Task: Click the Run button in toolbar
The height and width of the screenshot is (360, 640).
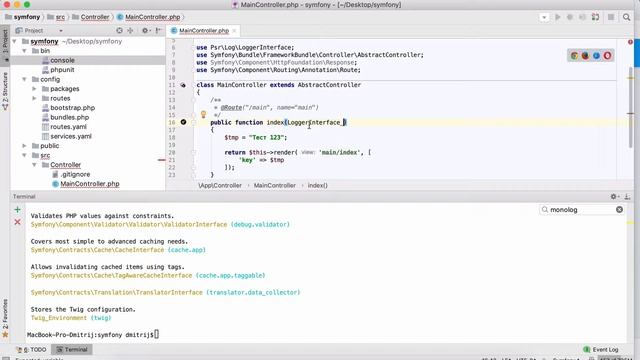Action: (x=558, y=17)
